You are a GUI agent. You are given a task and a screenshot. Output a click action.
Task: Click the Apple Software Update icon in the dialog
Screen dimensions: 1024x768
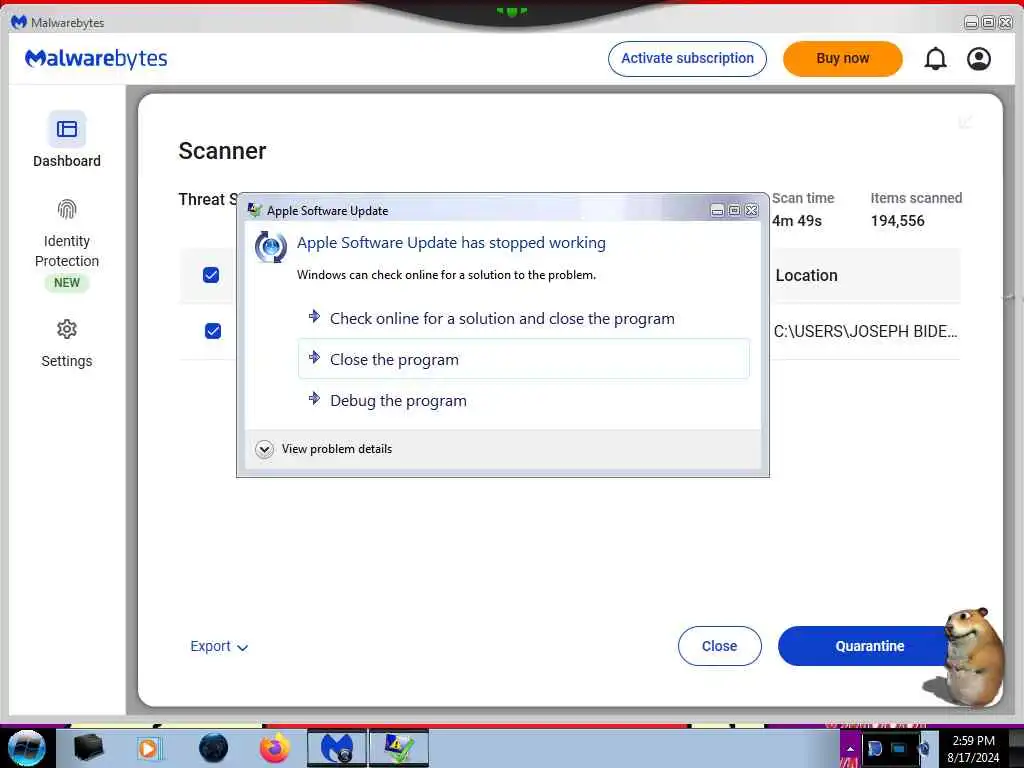point(270,247)
